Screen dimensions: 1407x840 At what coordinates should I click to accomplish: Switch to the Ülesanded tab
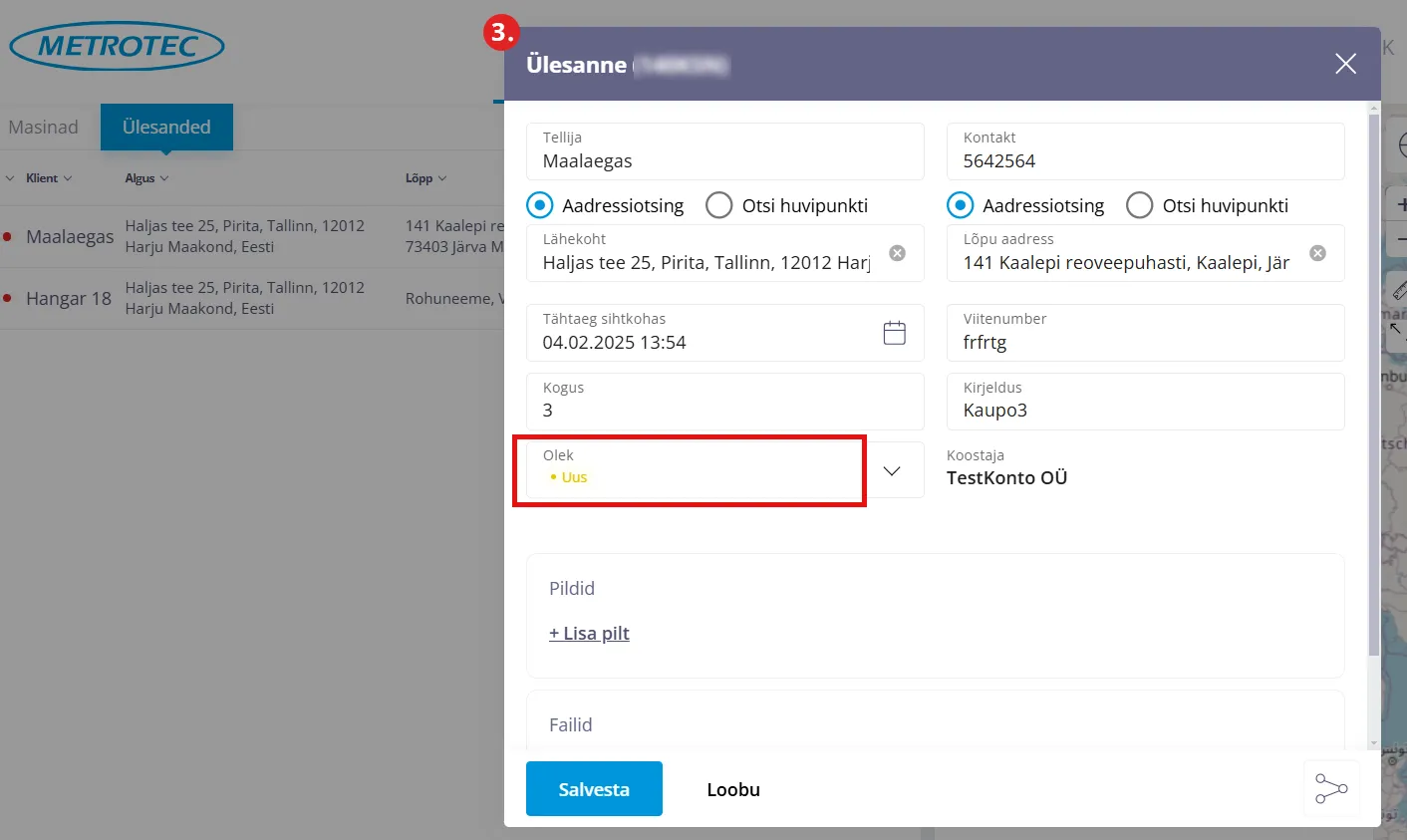(166, 127)
